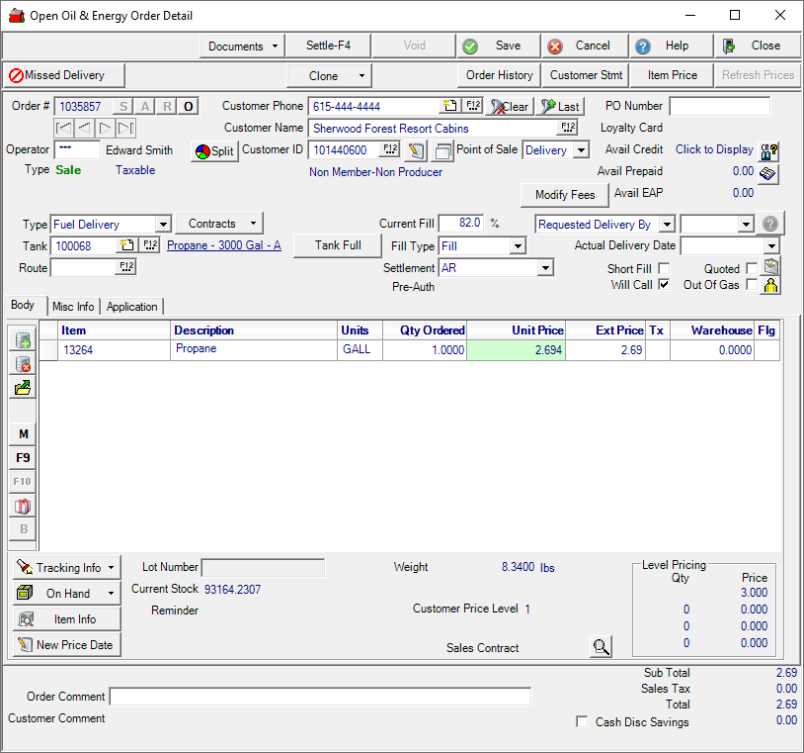Enable the Short Fill checkbox

[x=663, y=269]
